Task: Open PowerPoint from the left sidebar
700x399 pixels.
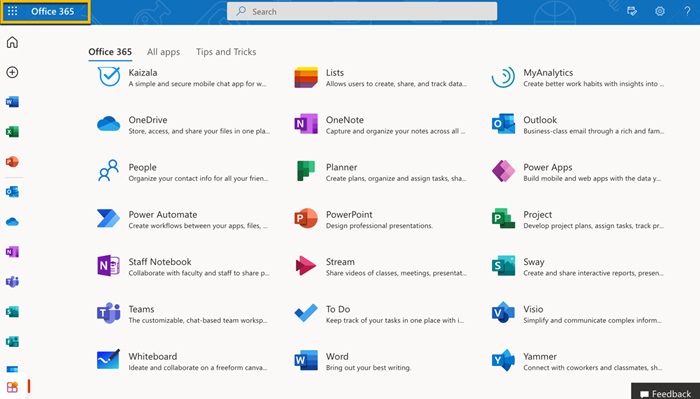Action: (x=12, y=162)
